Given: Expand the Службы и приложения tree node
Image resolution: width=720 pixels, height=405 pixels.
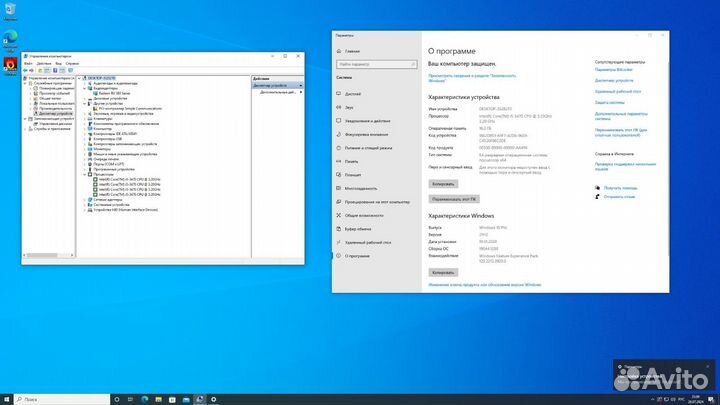Looking at the screenshot, I should coord(25,129).
